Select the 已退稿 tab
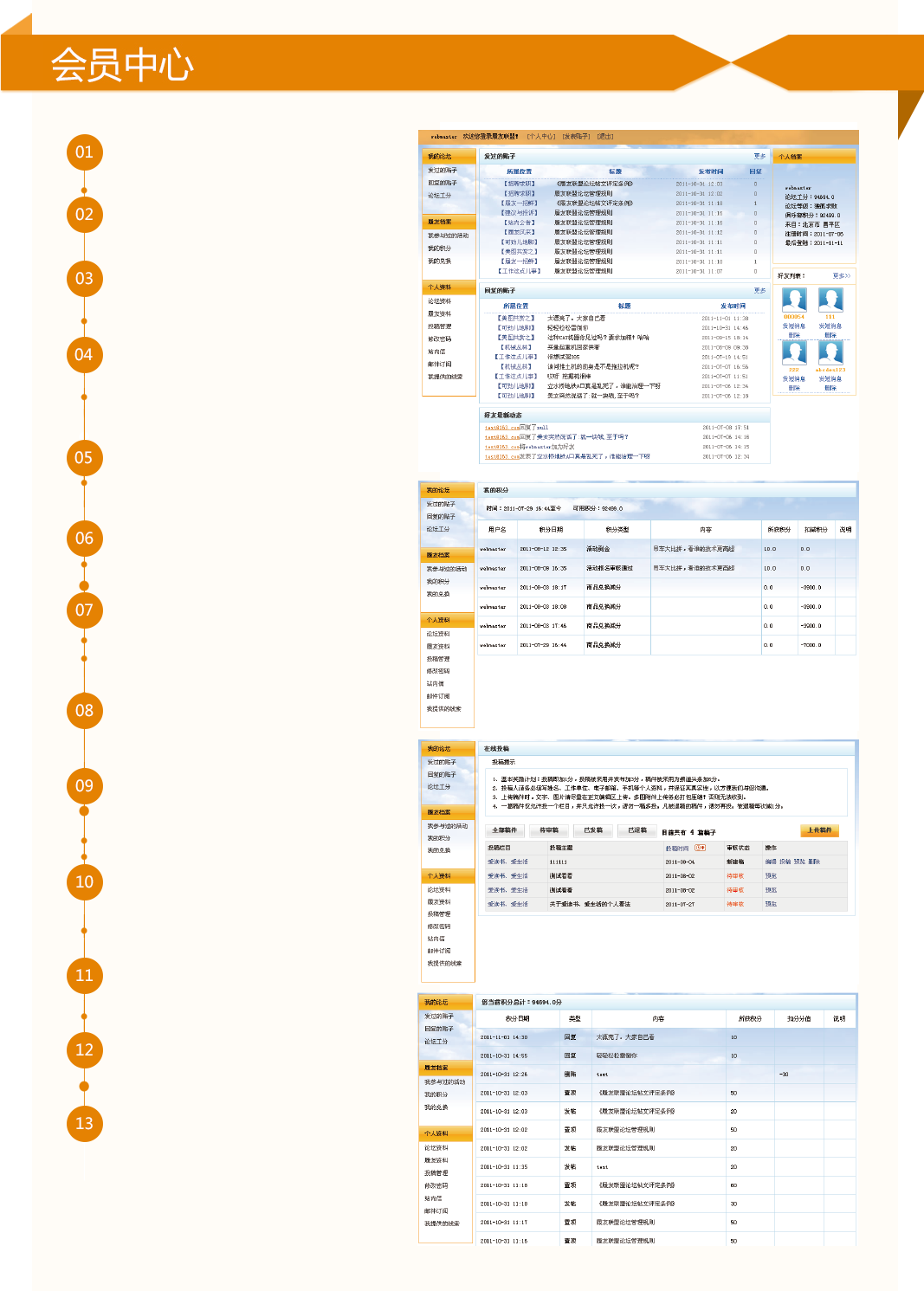 (637, 830)
